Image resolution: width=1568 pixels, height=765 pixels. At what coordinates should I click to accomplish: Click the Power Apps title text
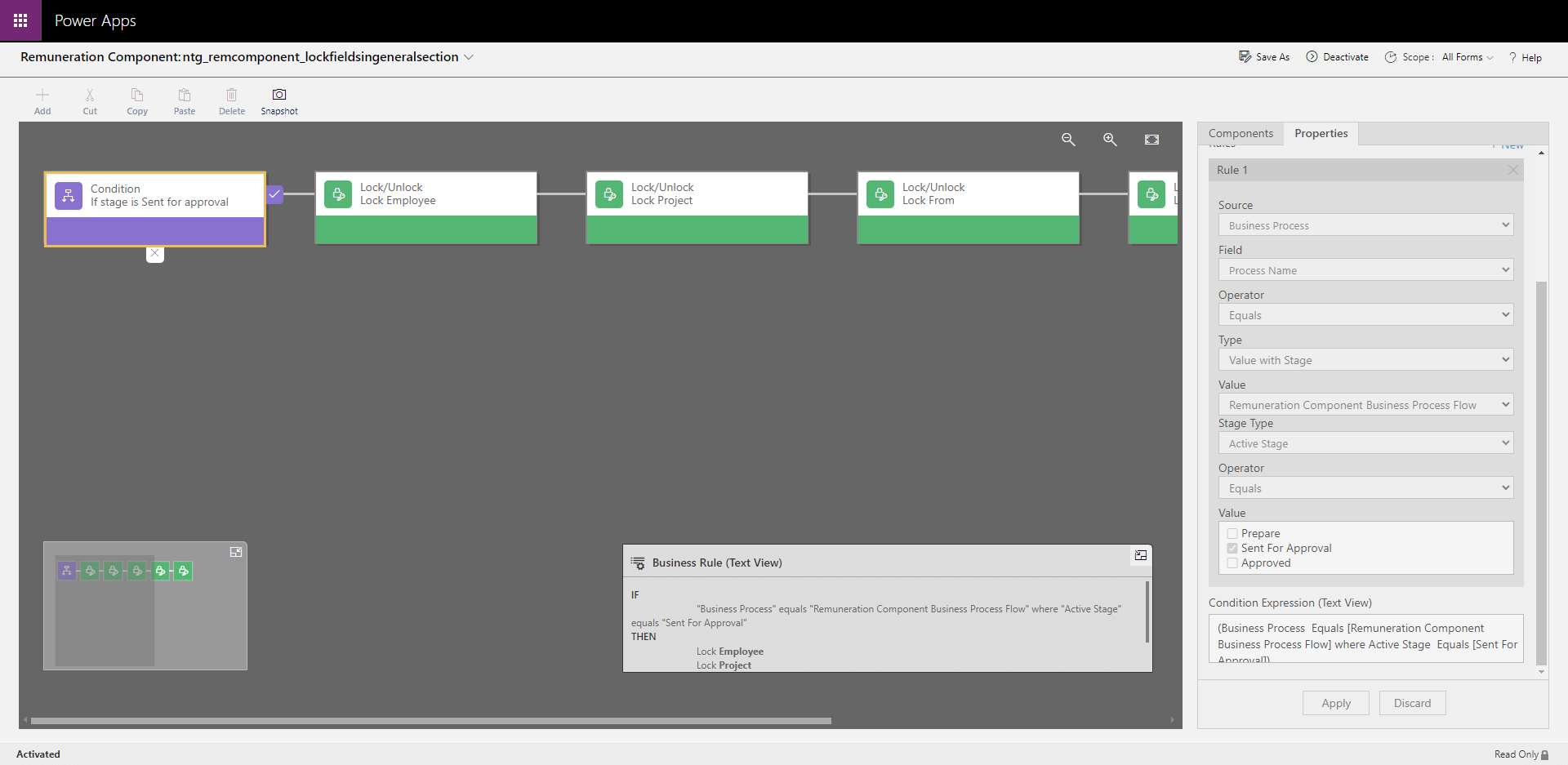96,21
